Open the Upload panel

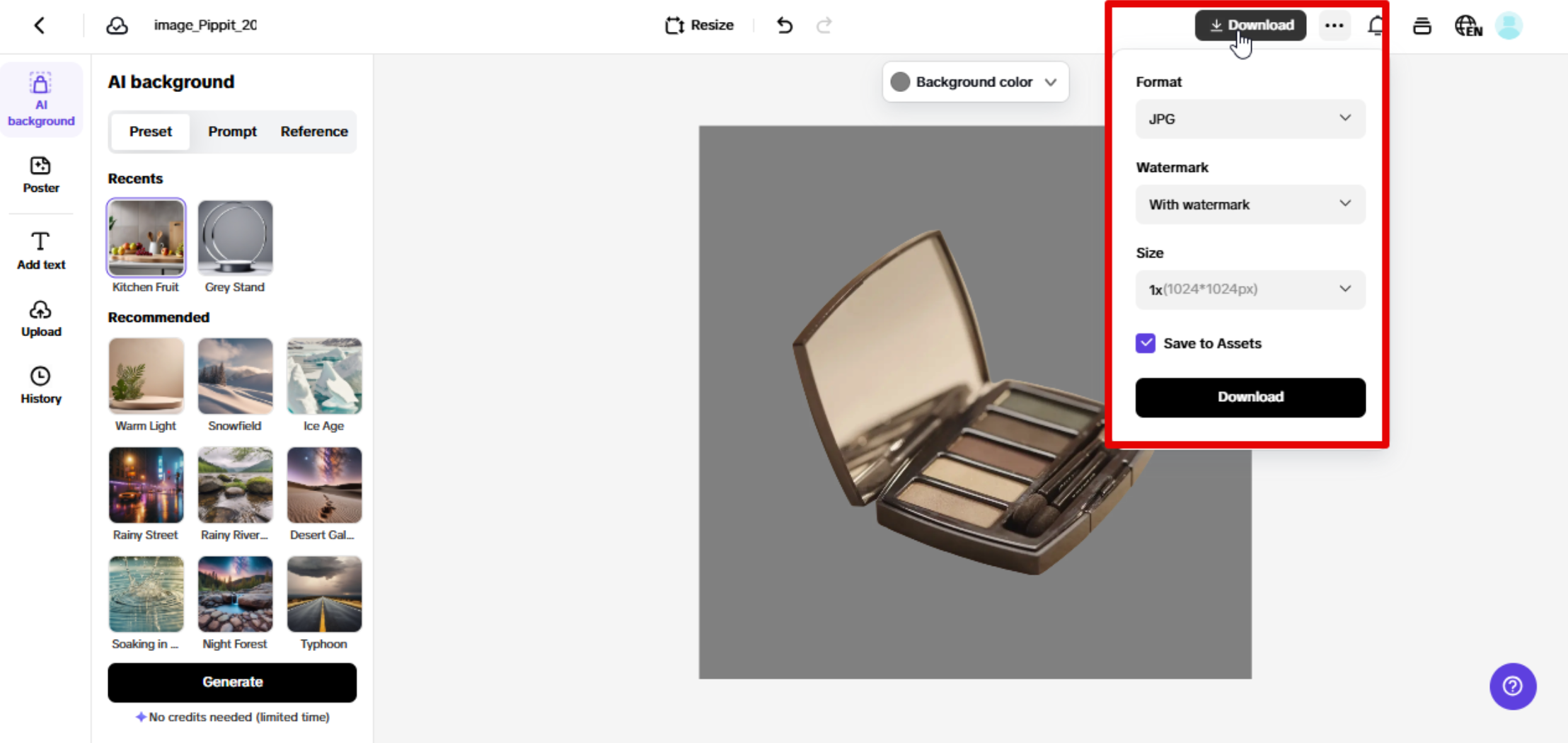(x=41, y=318)
